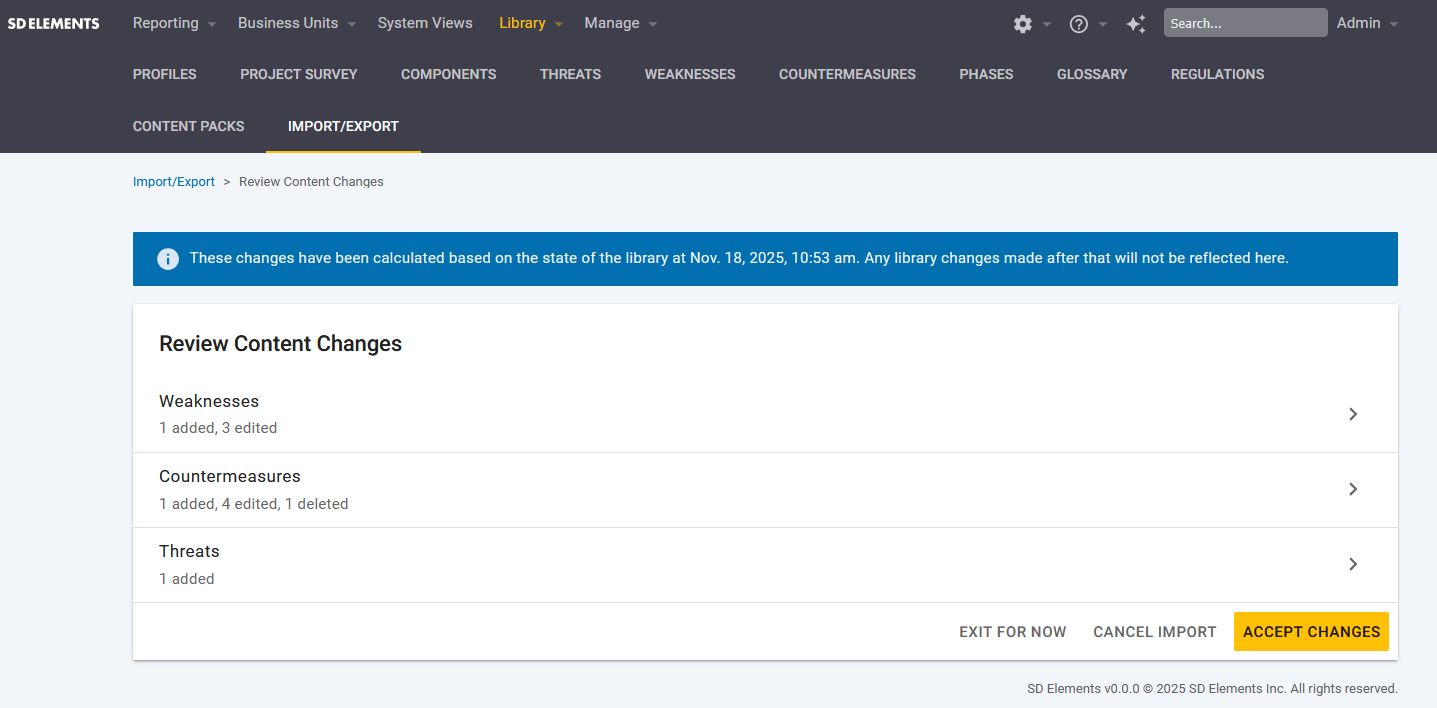The width and height of the screenshot is (1437, 708).
Task: Click the SD Elements logo
Action: click(x=54, y=23)
